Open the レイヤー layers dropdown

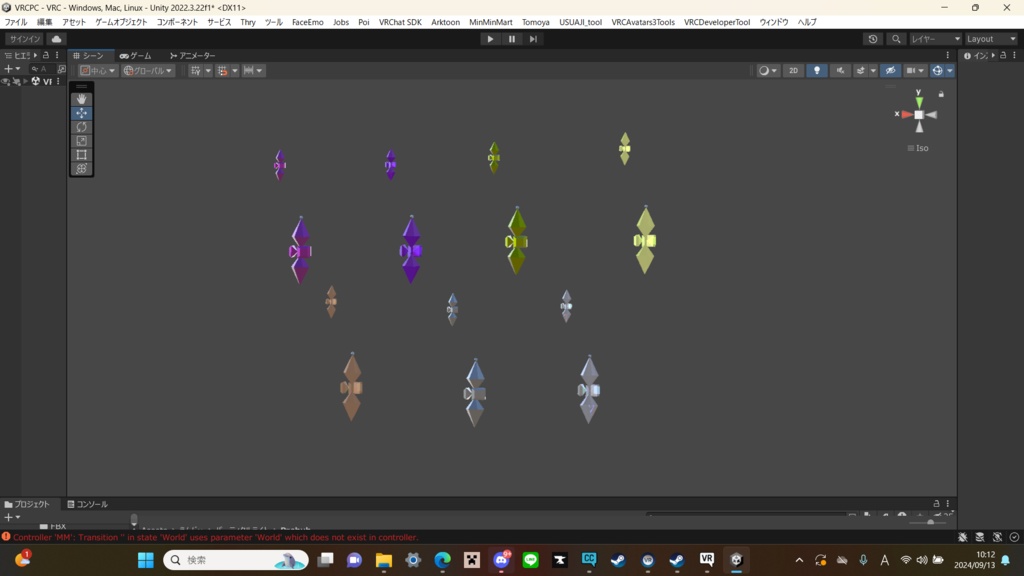click(936, 39)
